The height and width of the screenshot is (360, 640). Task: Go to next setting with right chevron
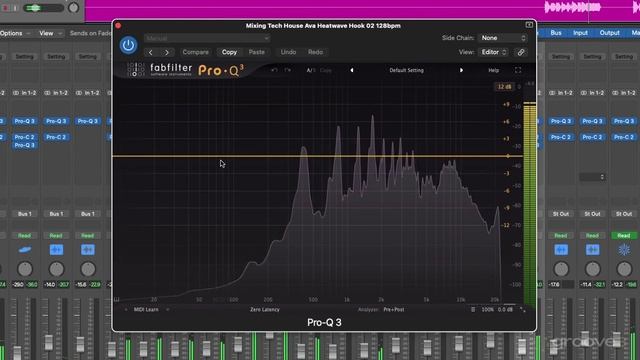[x=167, y=52]
